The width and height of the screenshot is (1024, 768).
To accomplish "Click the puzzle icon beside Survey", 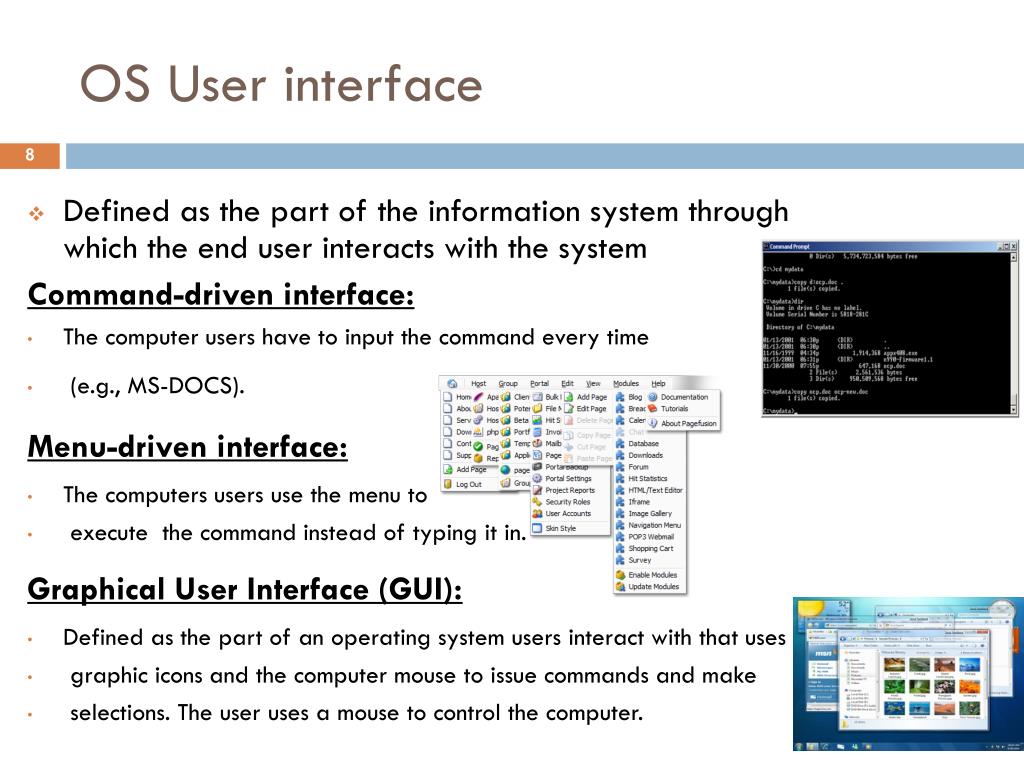I will (x=620, y=560).
